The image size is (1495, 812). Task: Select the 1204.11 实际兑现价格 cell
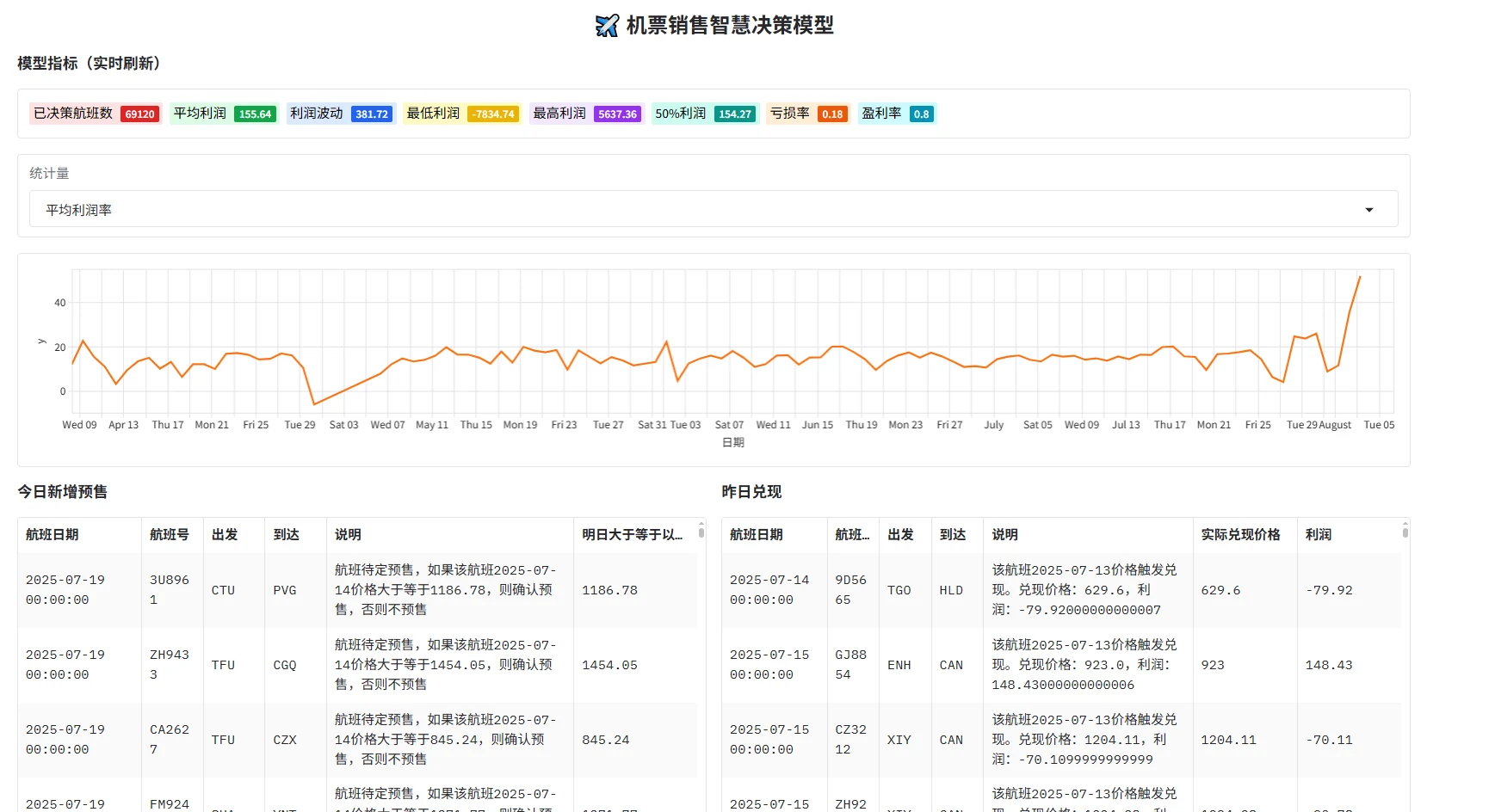[1245, 740]
